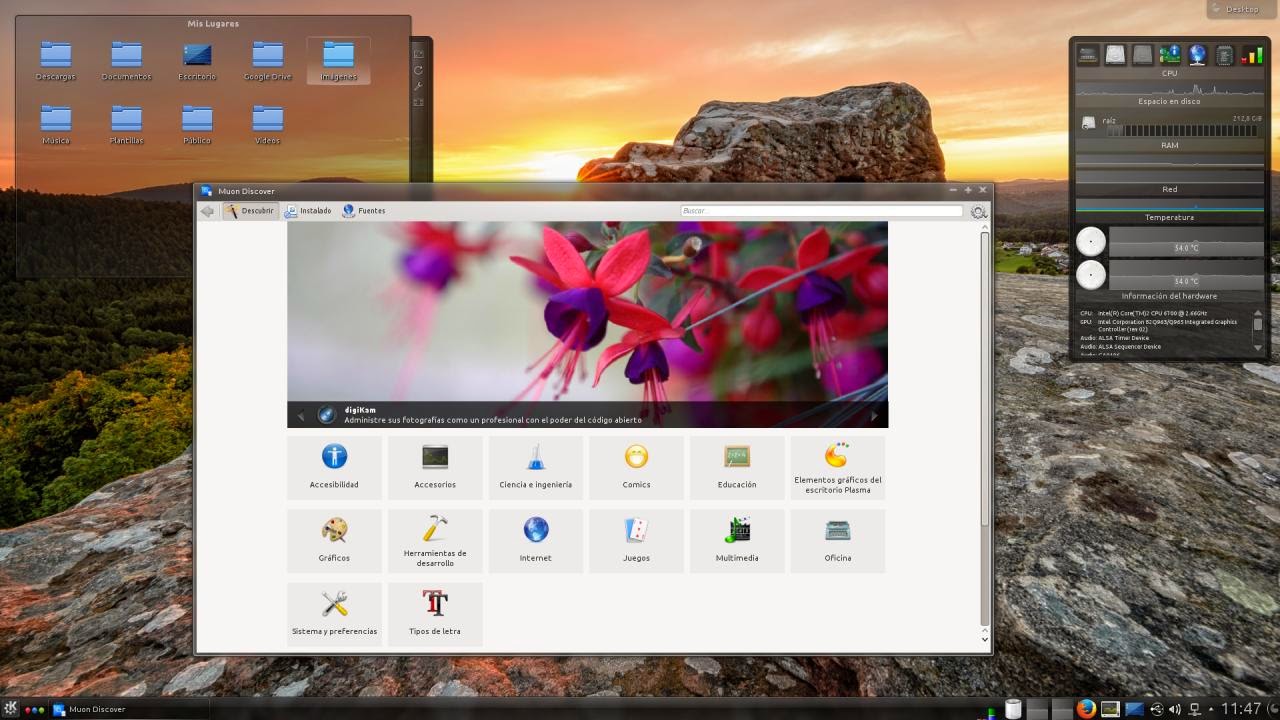Select the Juegos category icon
The width and height of the screenshot is (1280, 720).
pyautogui.click(x=636, y=540)
